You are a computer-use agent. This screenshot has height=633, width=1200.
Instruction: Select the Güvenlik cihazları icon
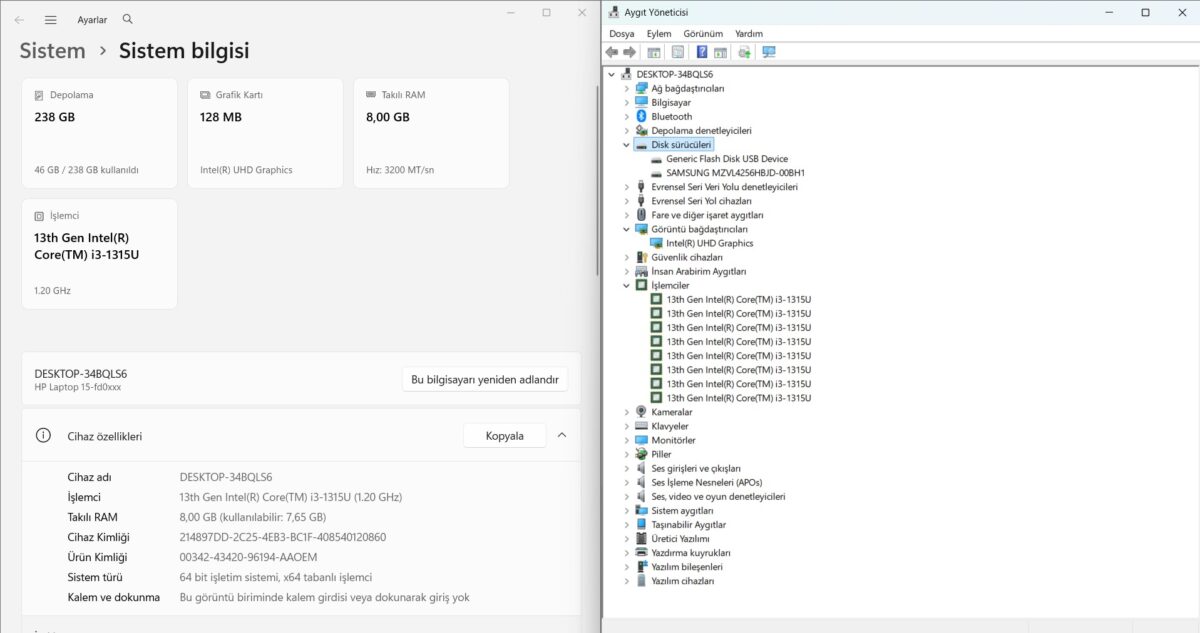coord(641,257)
